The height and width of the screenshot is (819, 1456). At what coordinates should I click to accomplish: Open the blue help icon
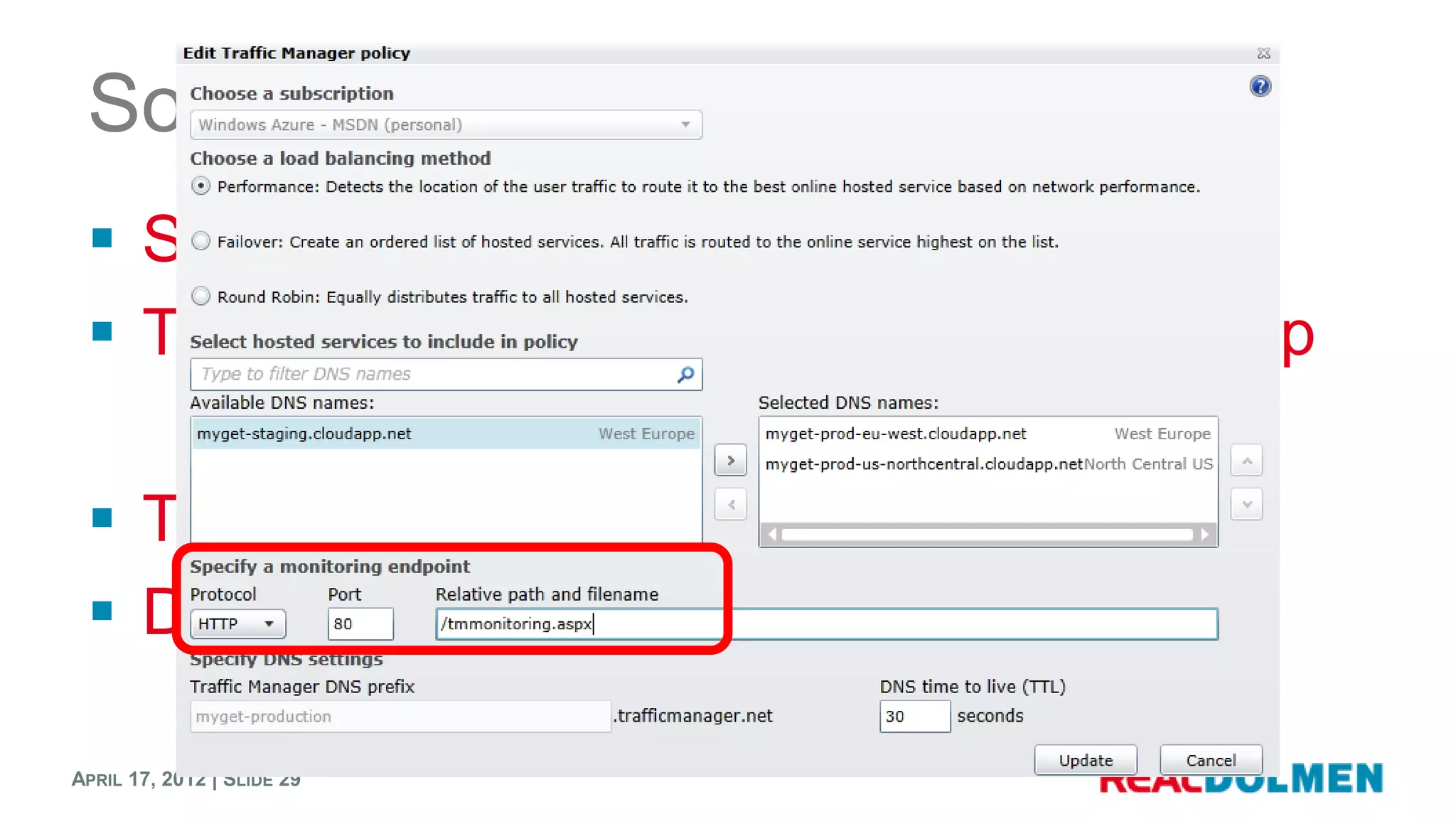pos(1260,87)
